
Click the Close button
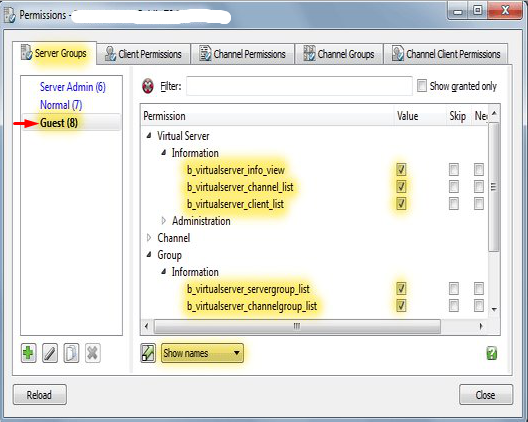(x=486, y=394)
